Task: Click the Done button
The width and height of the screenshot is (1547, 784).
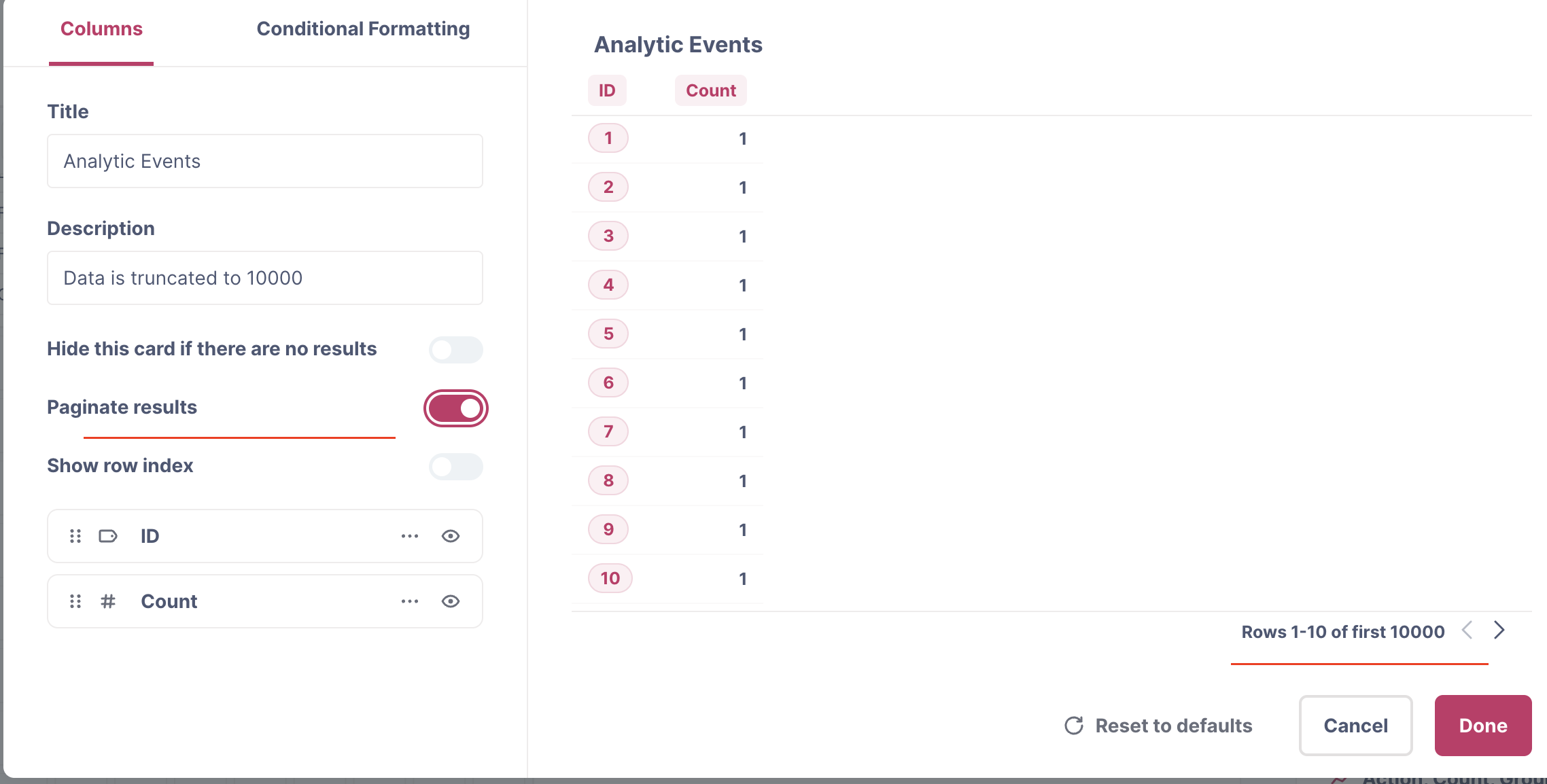Action: click(x=1482, y=726)
